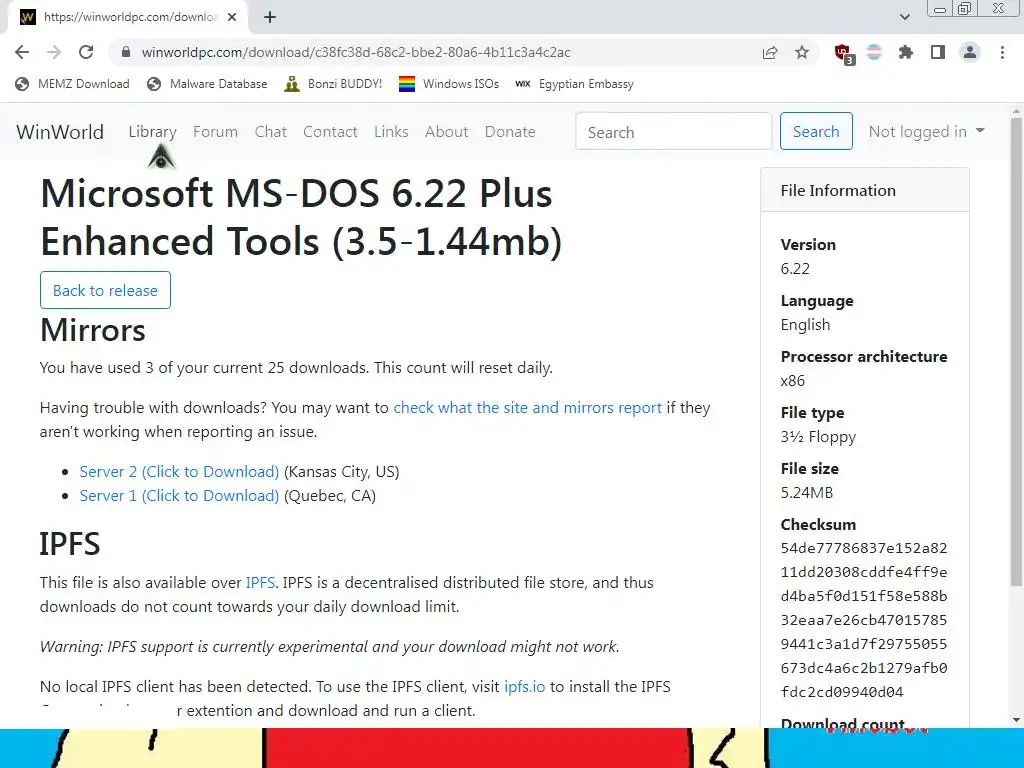Open the Windows ISOs bookmark
Image resolution: width=1024 pixels, height=768 pixels.
(449, 84)
